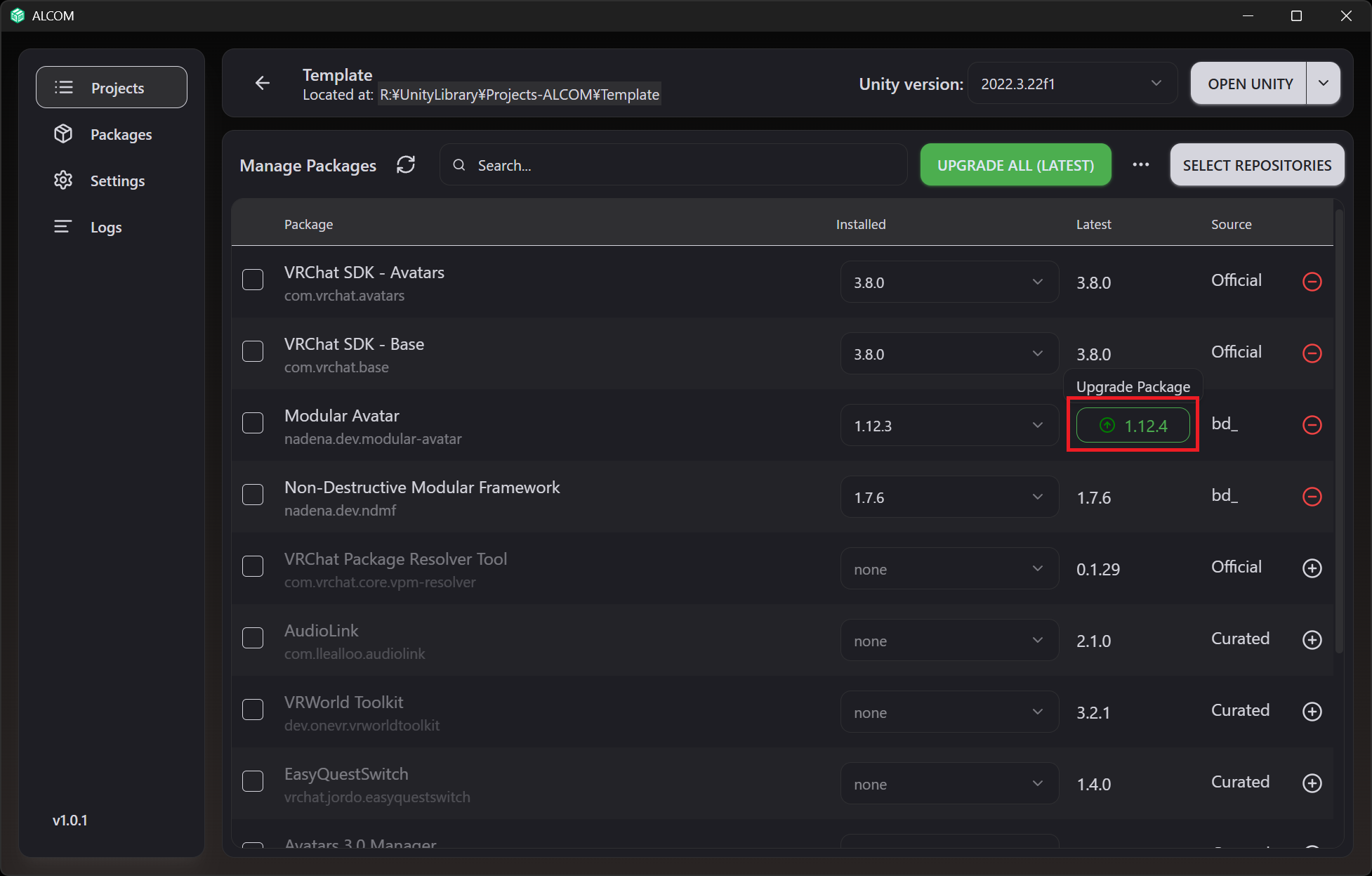Add VRChat Package Resolver Tool package
This screenshot has height=876, width=1372.
(1312, 568)
